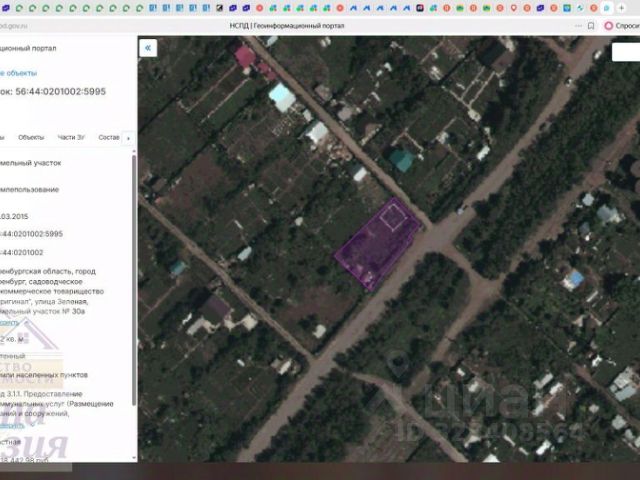This screenshot has width=640, height=480.
Task: Click the blue 'объекты' back link
Action: tap(18, 73)
